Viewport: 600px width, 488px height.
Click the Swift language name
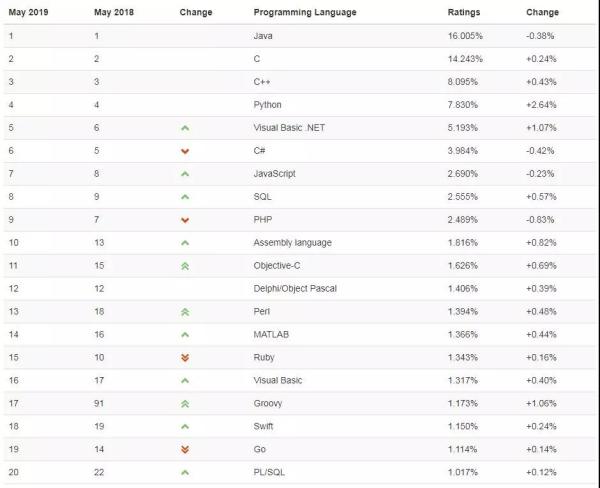pyautogui.click(x=265, y=427)
